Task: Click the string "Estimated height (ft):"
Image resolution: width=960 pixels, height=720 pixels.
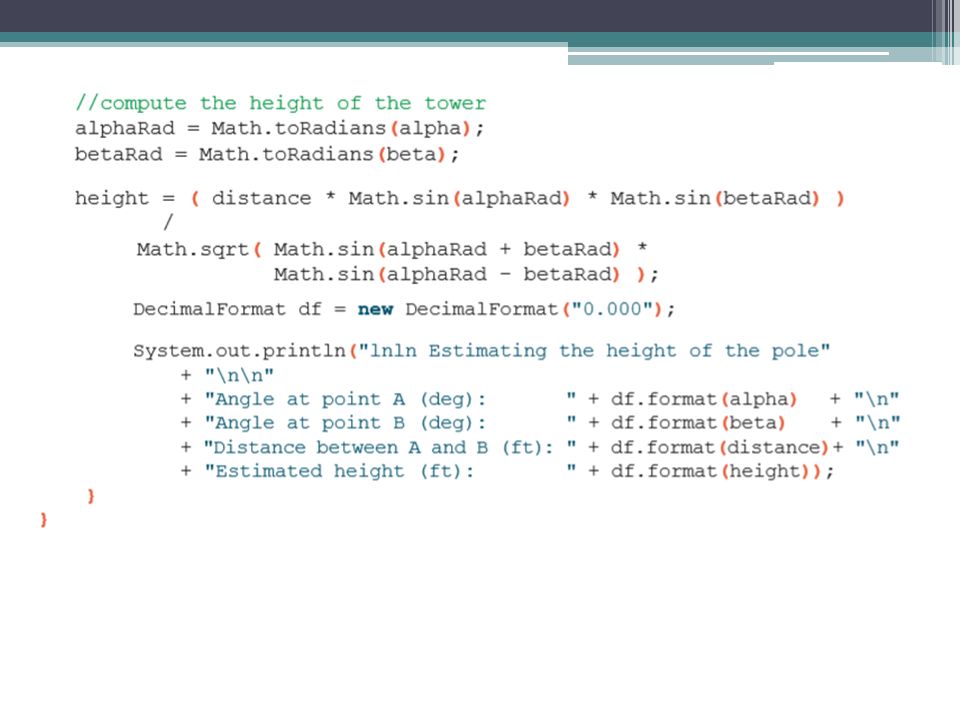Action: tap(391, 471)
